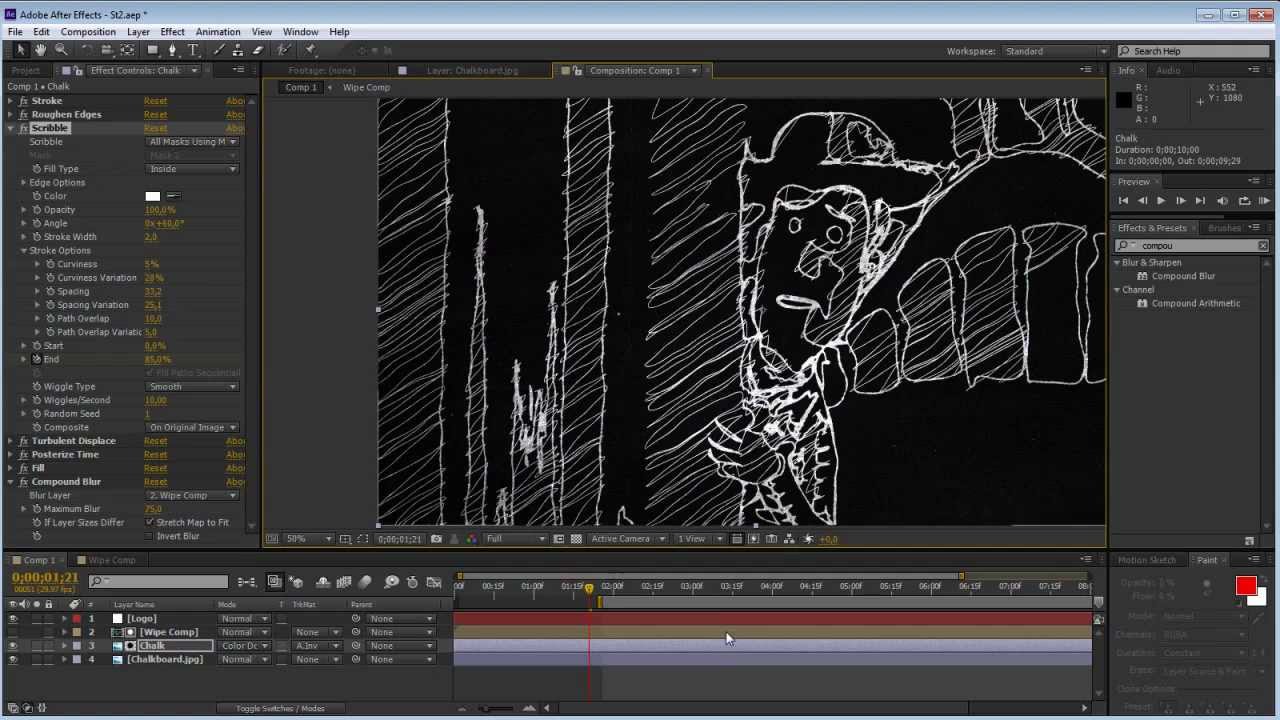Step to next frame in Preview panel
1280x720 pixels.
(1181, 201)
